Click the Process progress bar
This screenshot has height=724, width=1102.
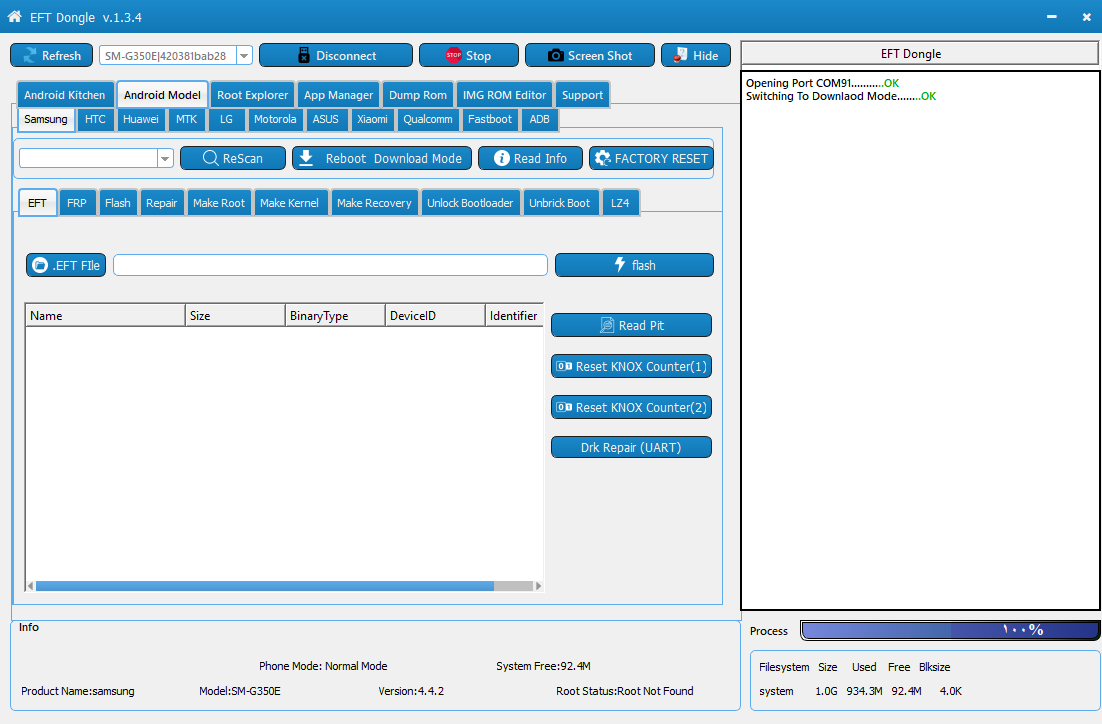click(949, 630)
